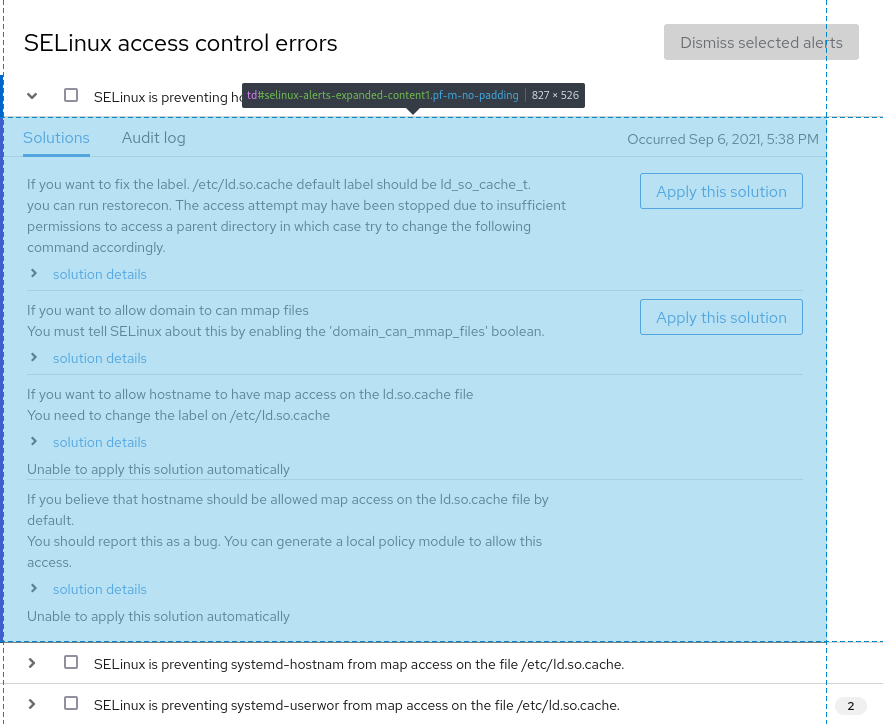Expand solution details for the local policy module fix
The image size is (883, 724).
(x=99, y=588)
